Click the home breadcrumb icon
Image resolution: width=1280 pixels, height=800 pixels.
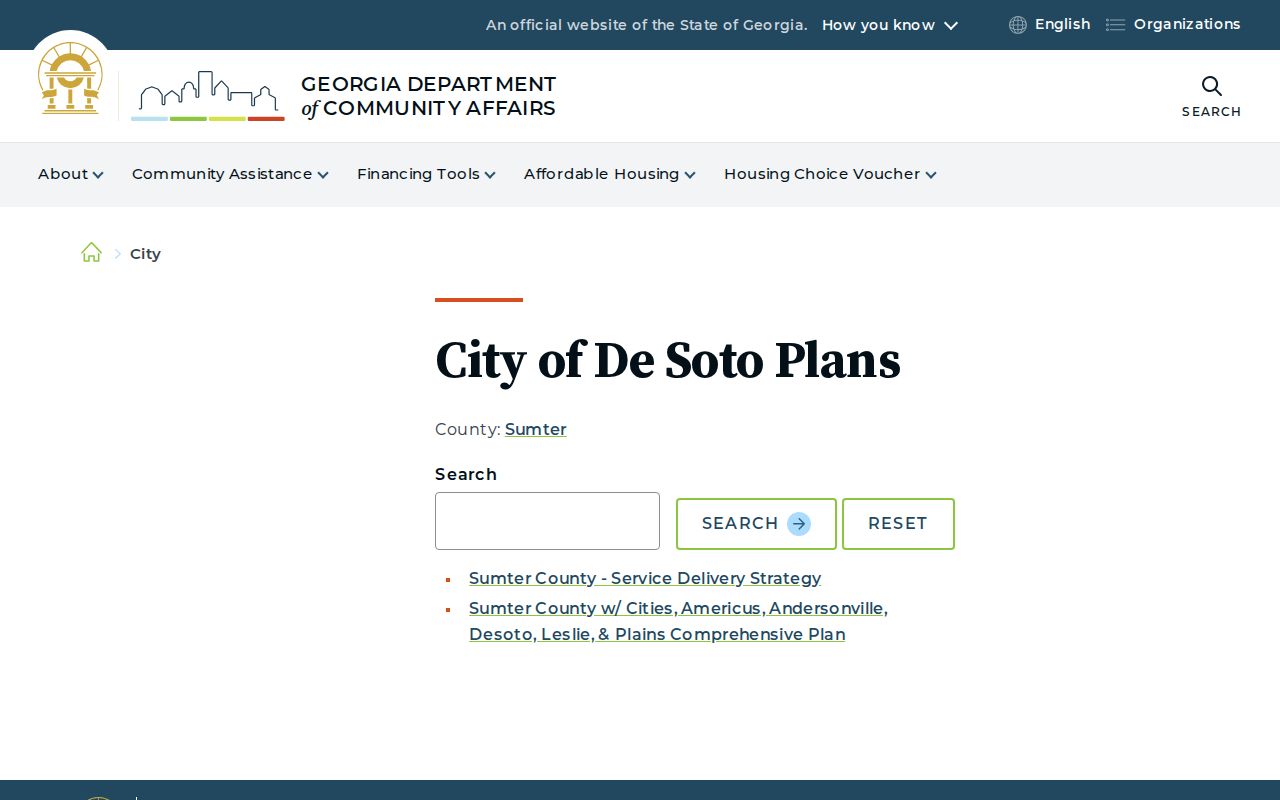(x=91, y=253)
